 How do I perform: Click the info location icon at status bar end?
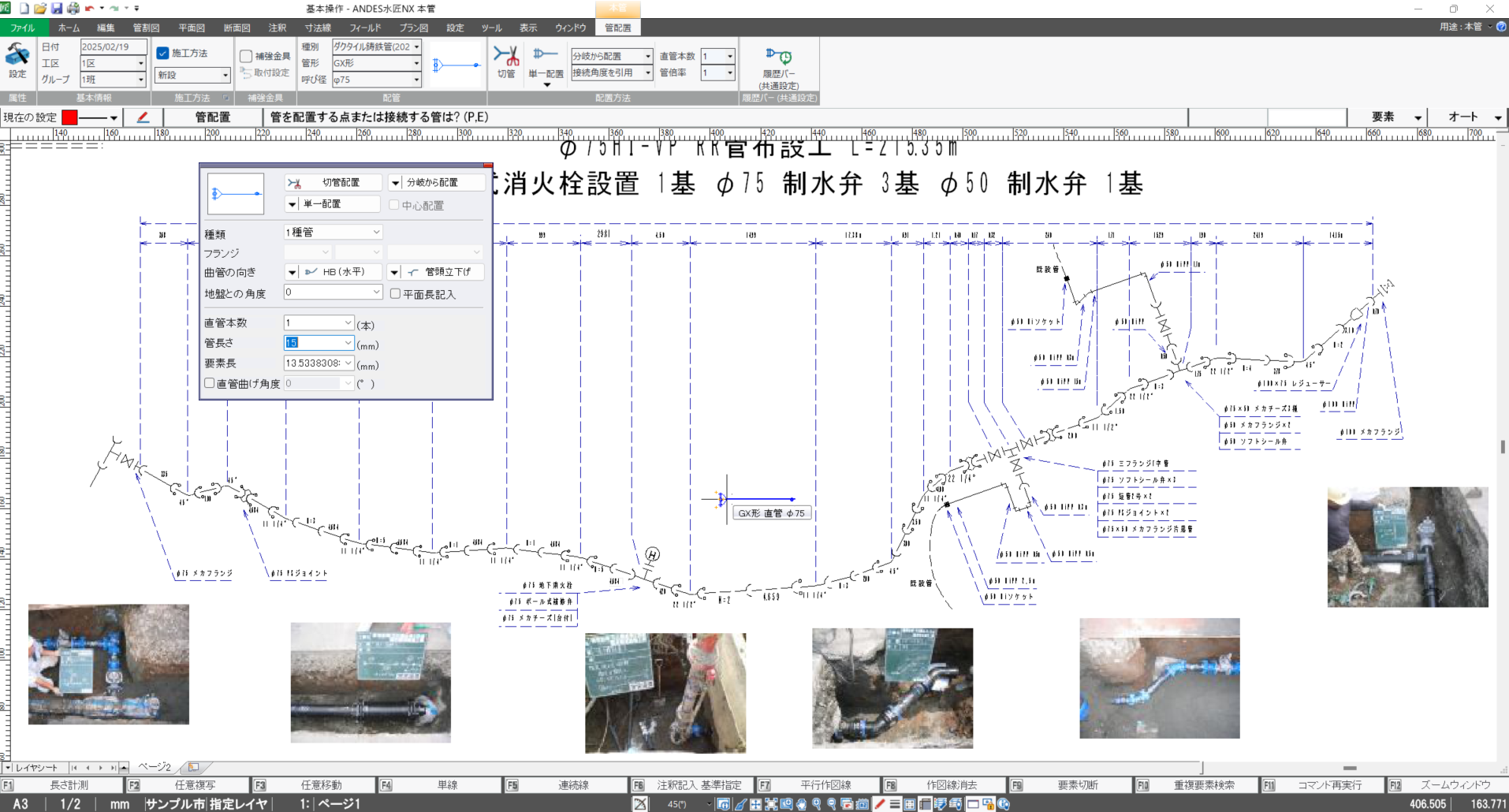(1004, 804)
